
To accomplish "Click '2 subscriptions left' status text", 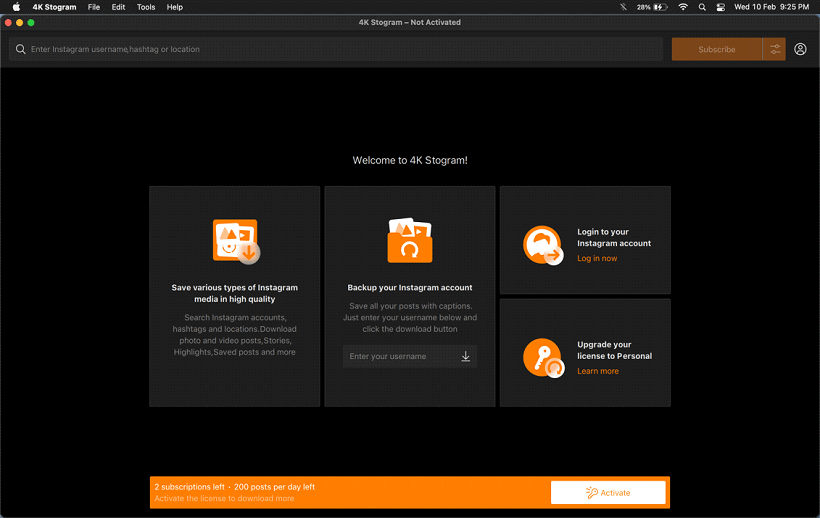I will tap(189, 487).
